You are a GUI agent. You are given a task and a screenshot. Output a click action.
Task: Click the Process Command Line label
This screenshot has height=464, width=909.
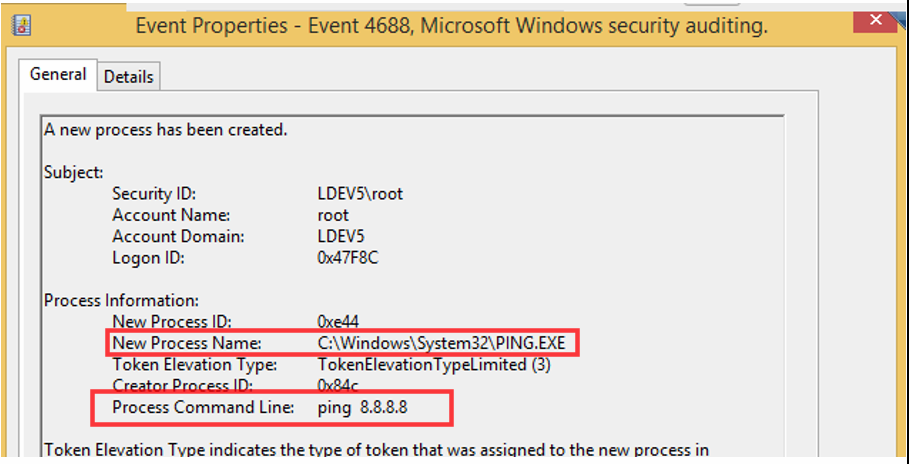pyautogui.click(x=204, y=407)
